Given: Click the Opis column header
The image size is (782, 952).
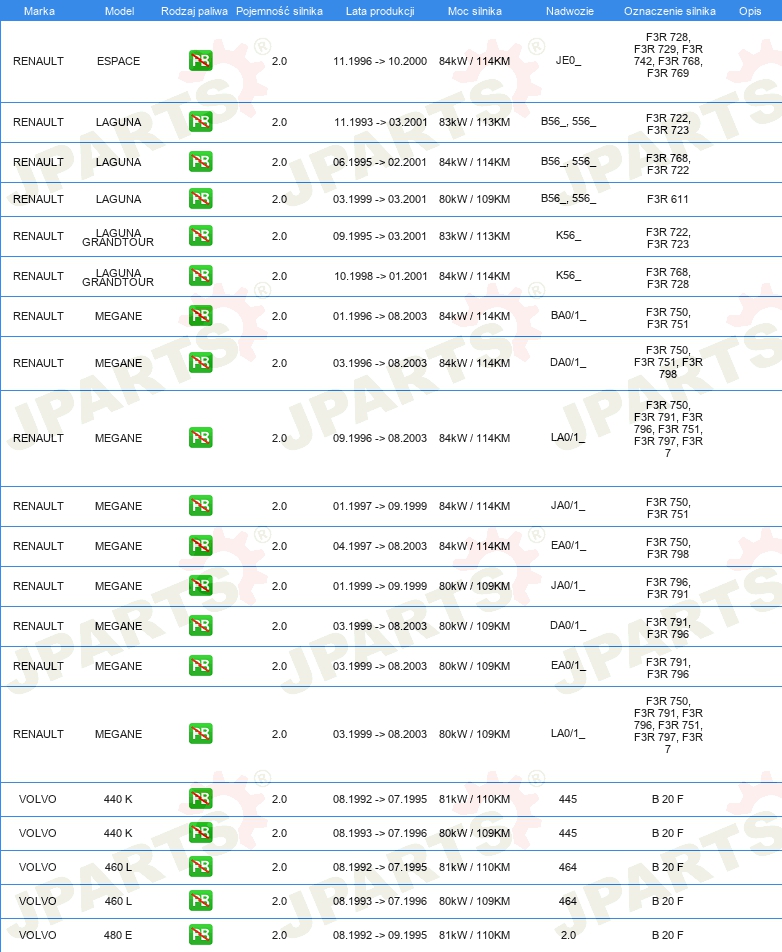Looking at the screenshot, I should pos(750,11).
